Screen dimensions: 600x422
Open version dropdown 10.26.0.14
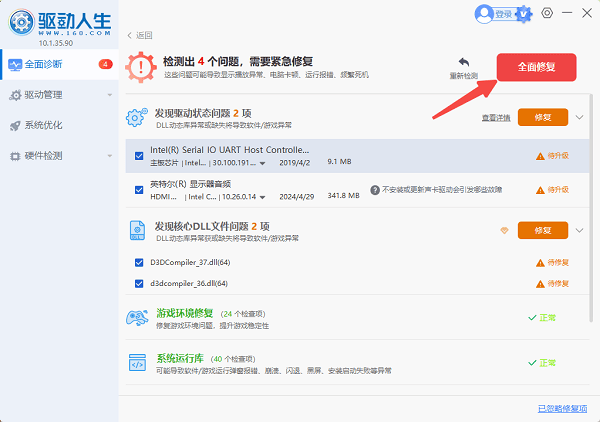tap(262, 197)
